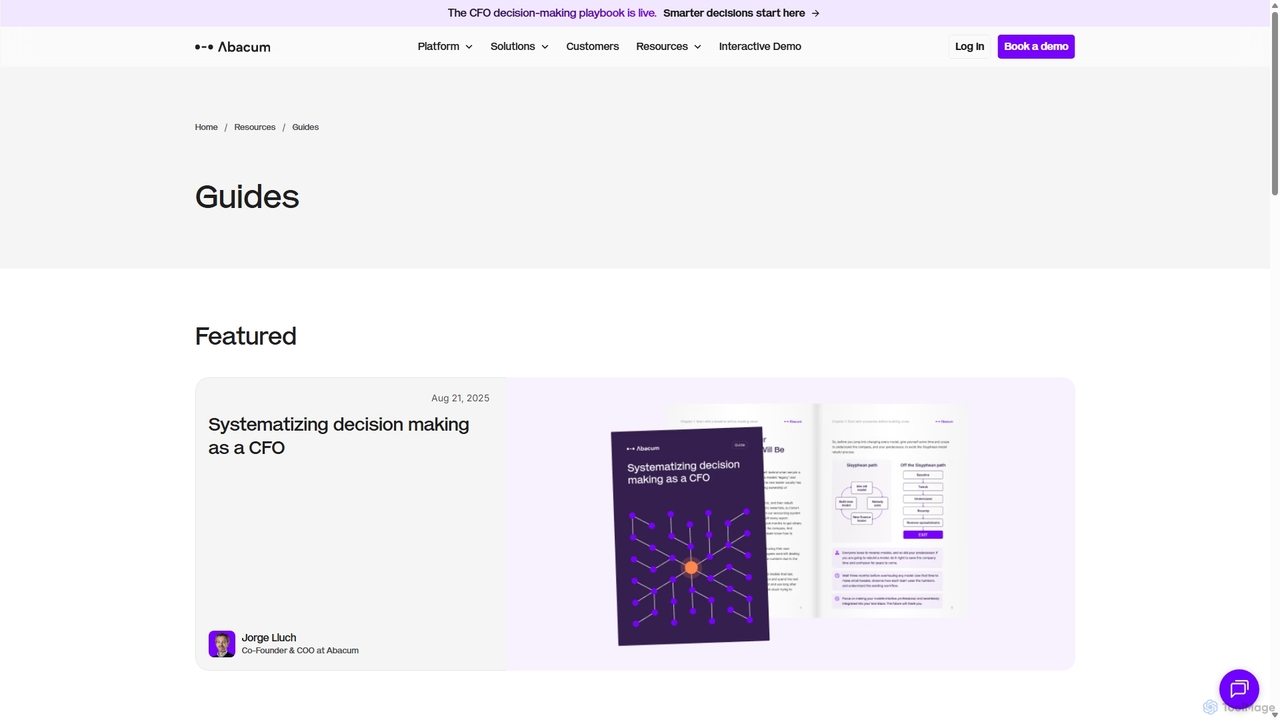
Task: Follow the 'Smarter decisions start here' link
Action: [x=734, y=13]
